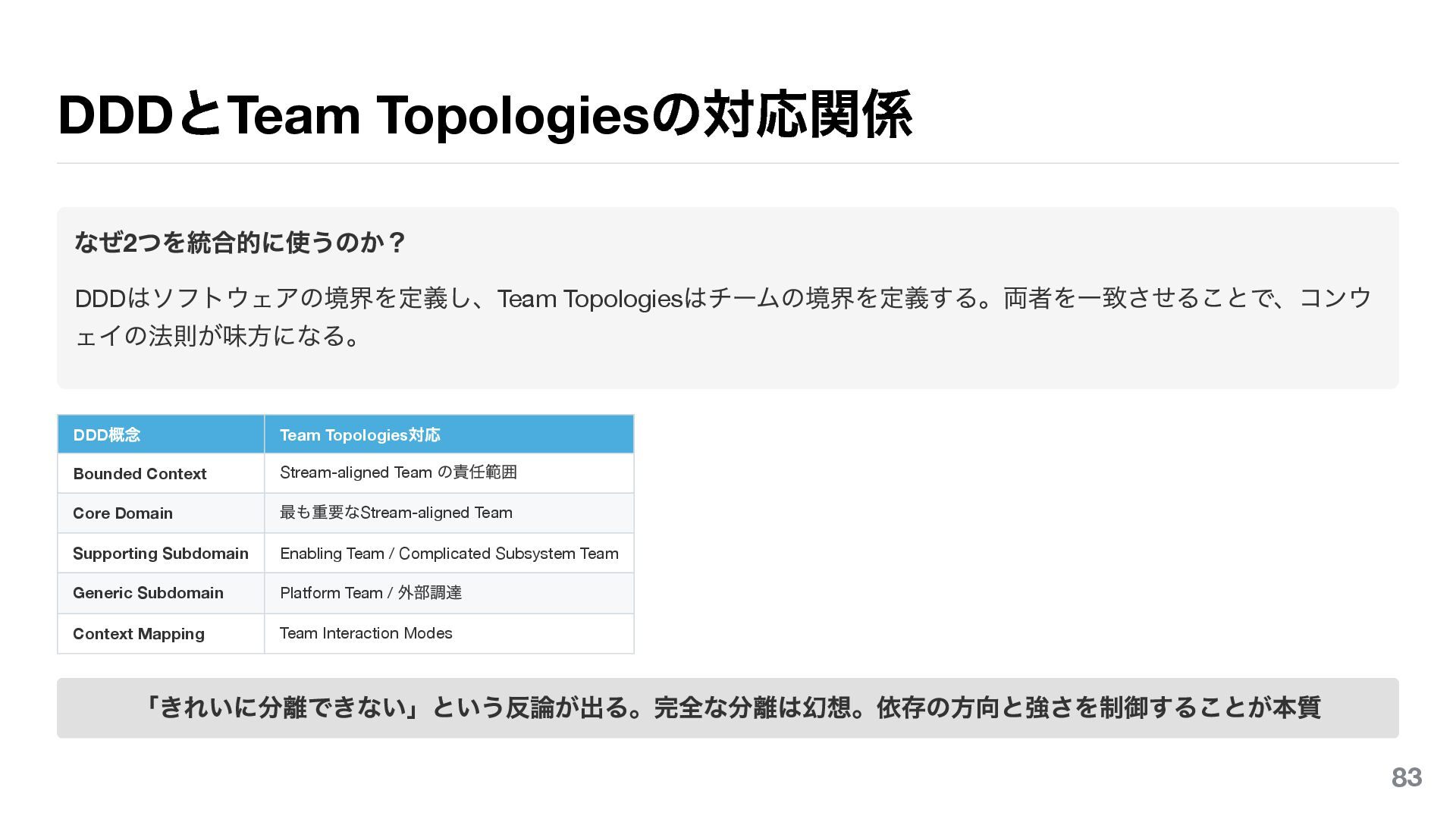Select the Generic Subdomain table cell
Image resolution: width=1456 pixels, height=819 pixels.
pos(148,593)
